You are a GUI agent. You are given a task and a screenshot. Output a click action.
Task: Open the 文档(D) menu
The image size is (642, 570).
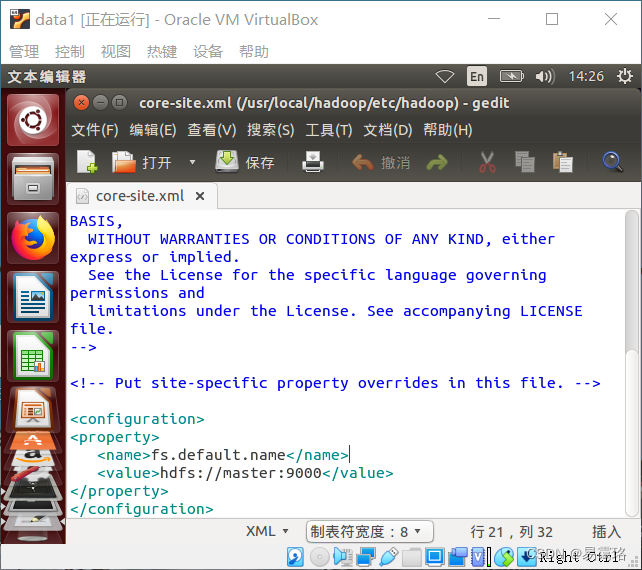pos(388,130)
